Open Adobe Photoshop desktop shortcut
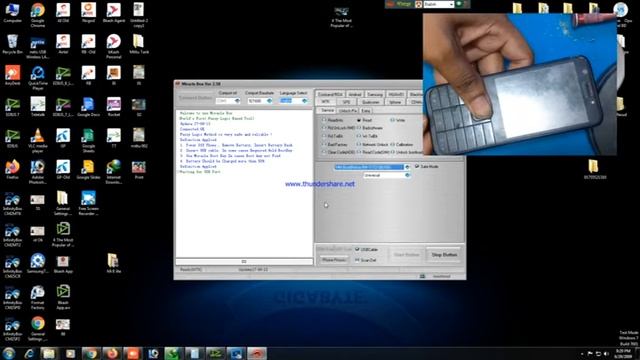 click(x=38, y=172)
